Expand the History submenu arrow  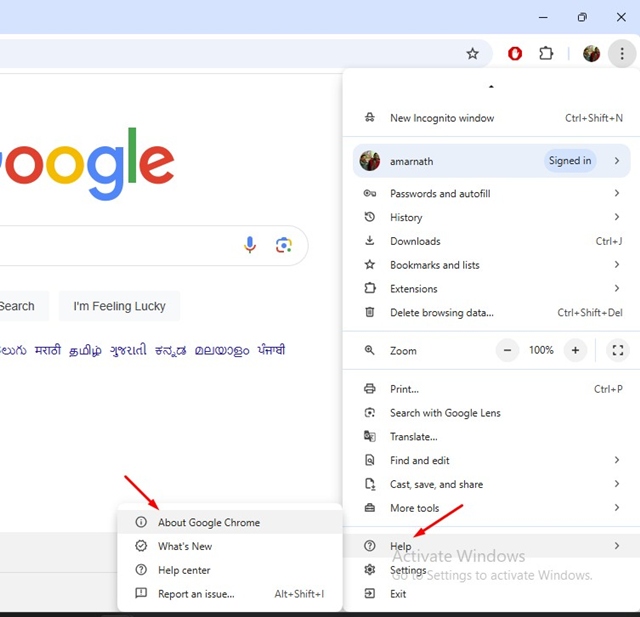point(617,217)
